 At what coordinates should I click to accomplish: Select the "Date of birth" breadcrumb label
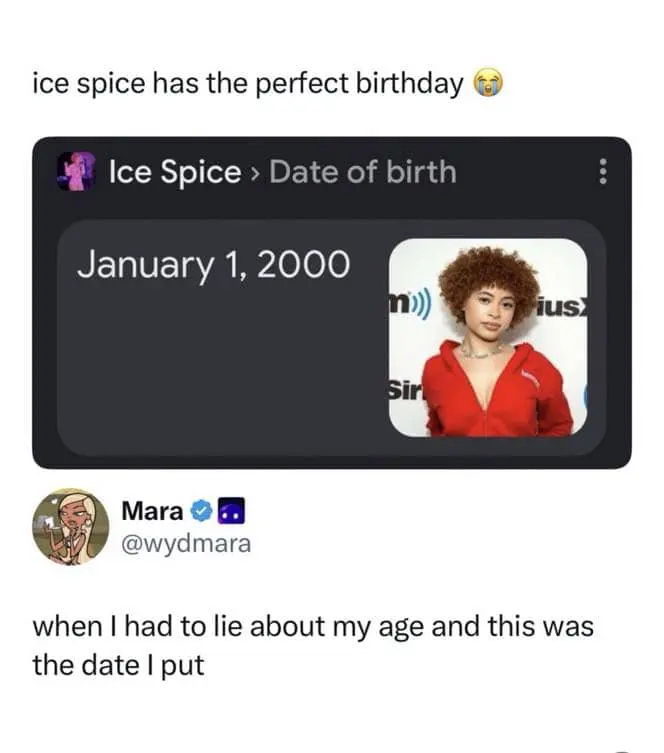click(362, 172)
